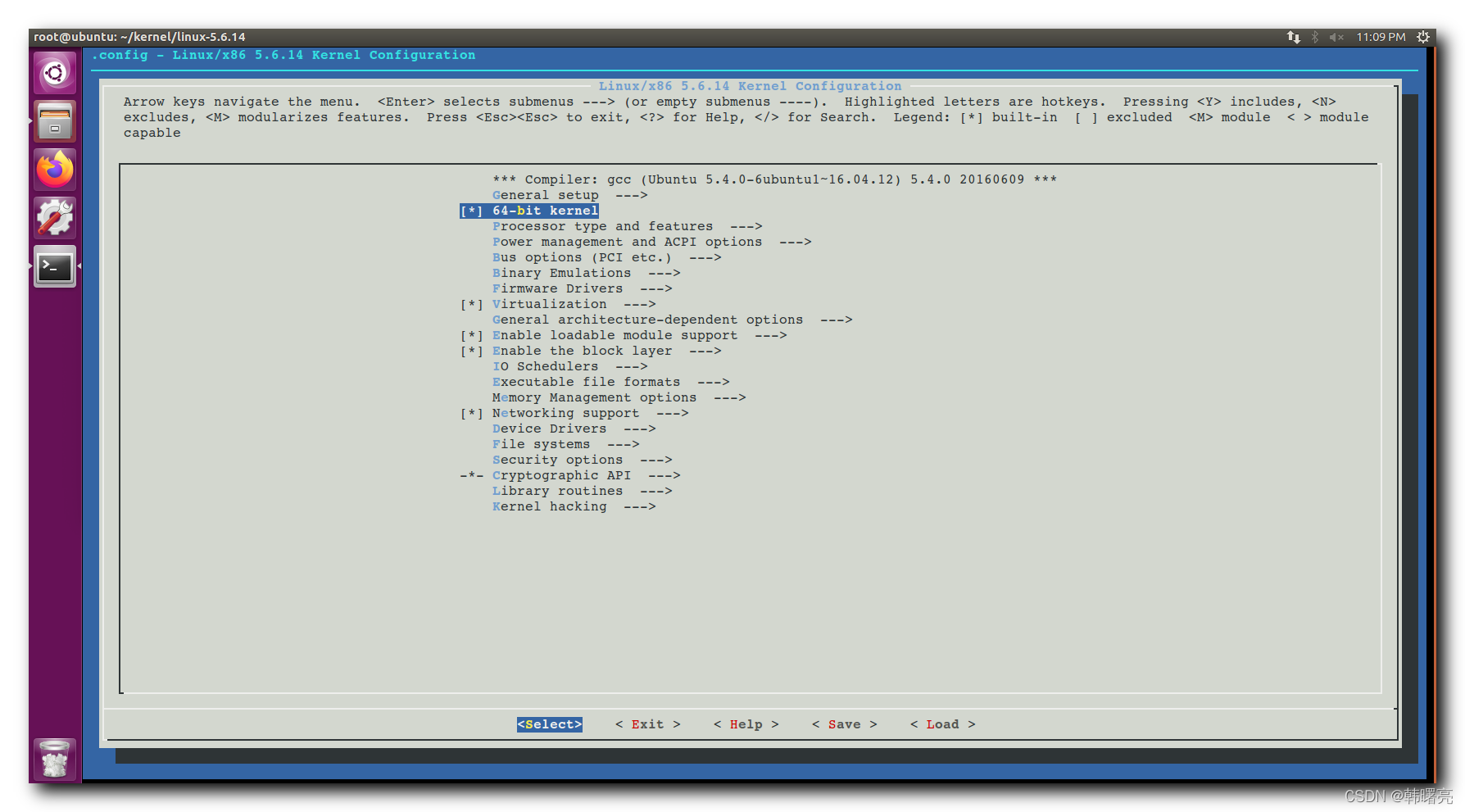This screenshot has width=1465, height=812.
Task: Click the Networking support entry label
Action: point(565,413)
